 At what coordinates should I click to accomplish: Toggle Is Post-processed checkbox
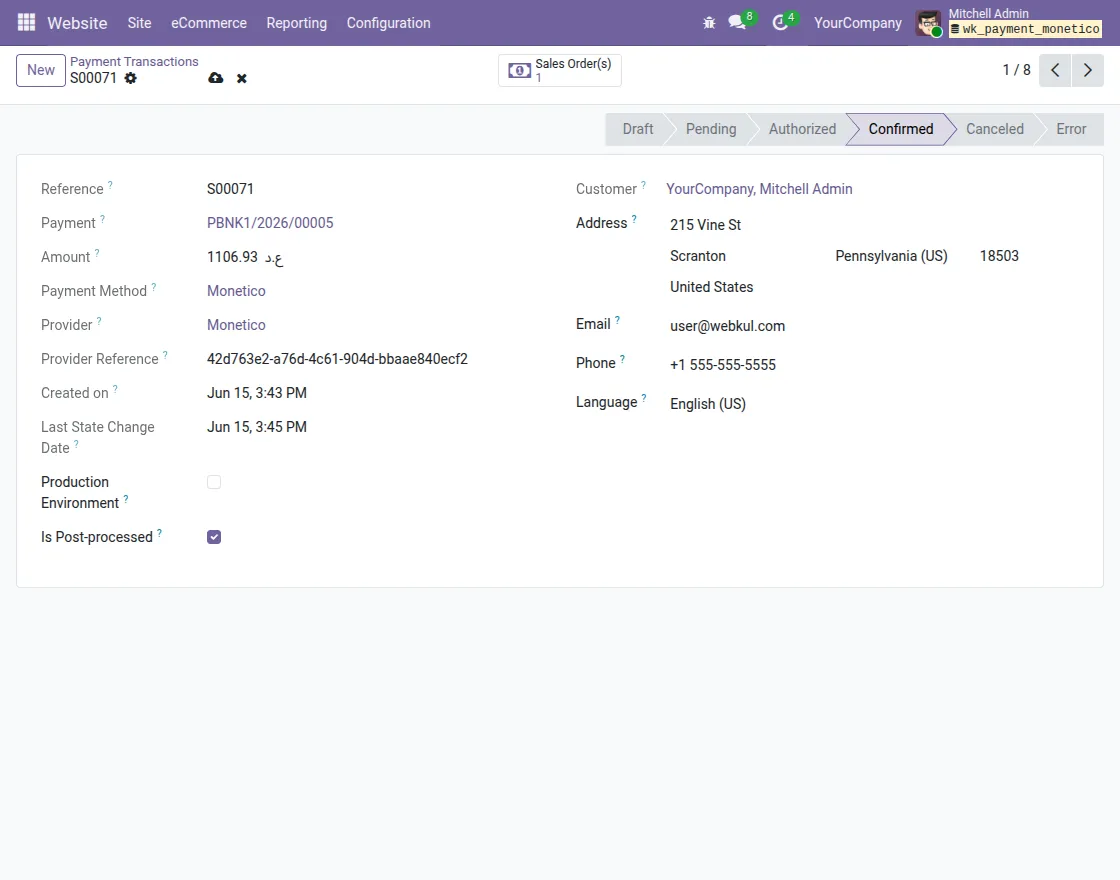point(214,537)
